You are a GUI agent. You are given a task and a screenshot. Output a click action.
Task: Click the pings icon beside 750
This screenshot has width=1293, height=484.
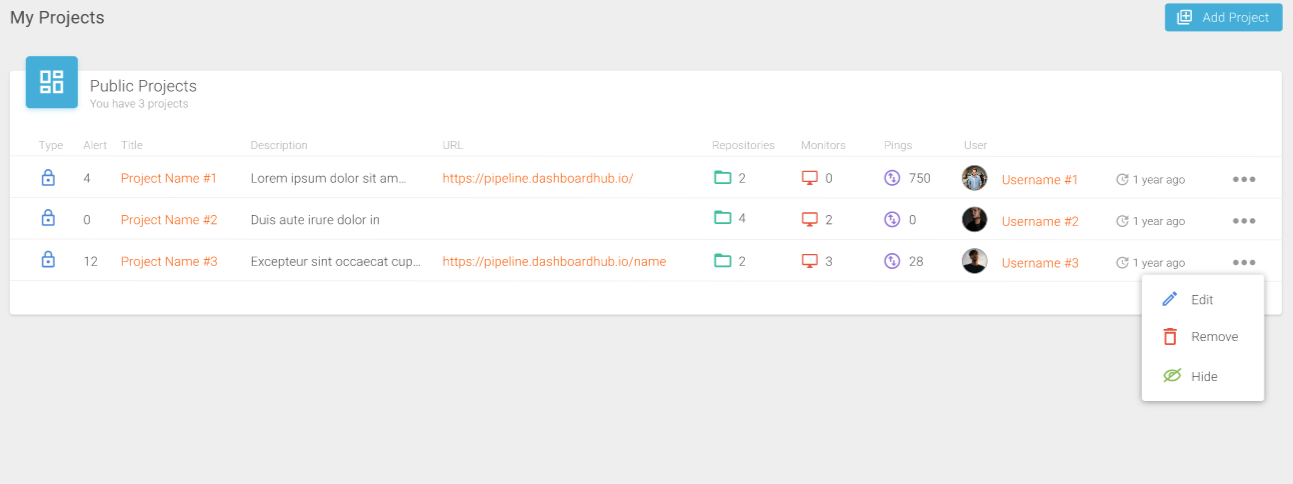point(893,178)
